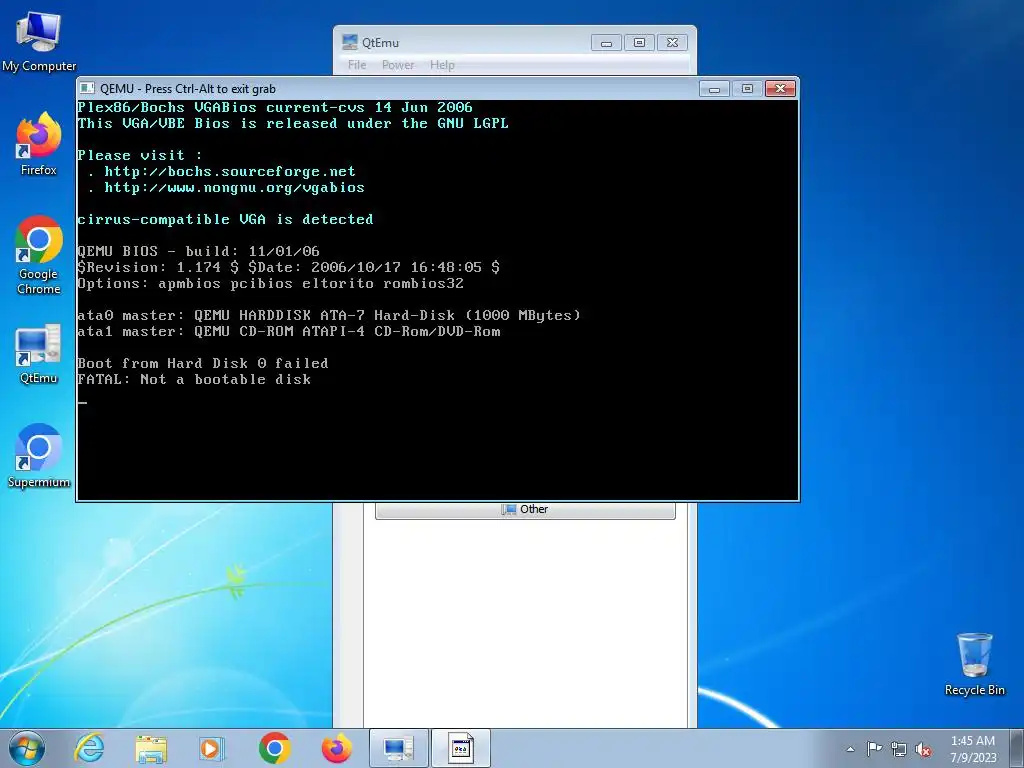Open Google Chrome desktop shortcut
This screenshot has width=1024, height=768.
[39, 255]
